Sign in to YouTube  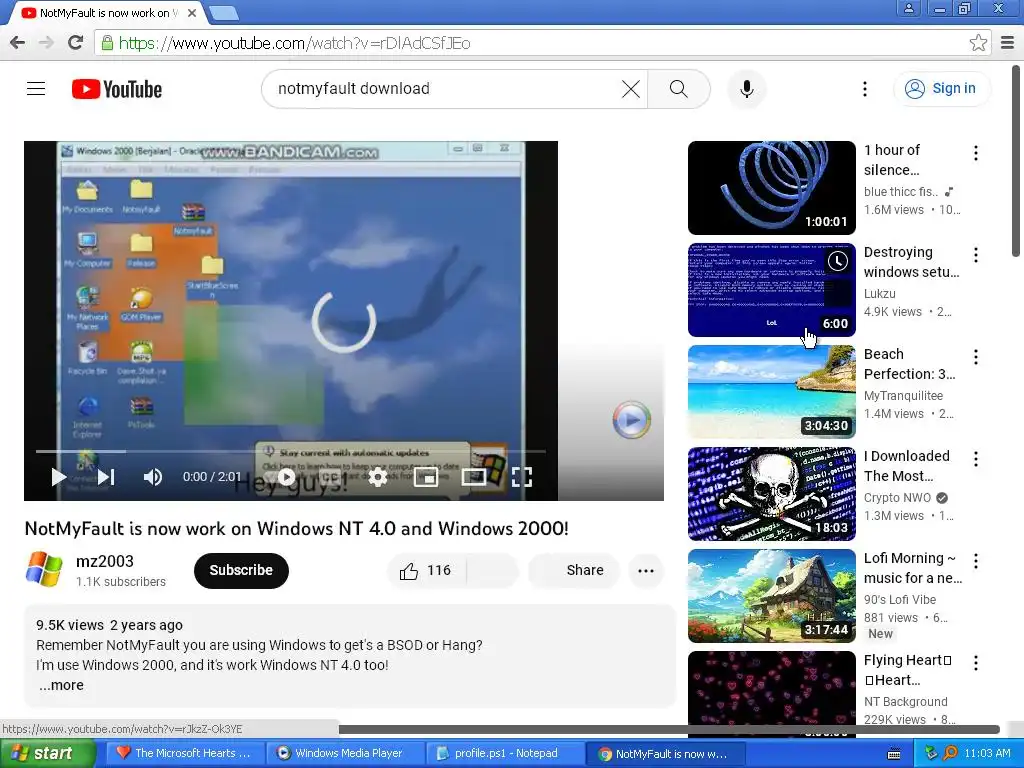(942, 89)
